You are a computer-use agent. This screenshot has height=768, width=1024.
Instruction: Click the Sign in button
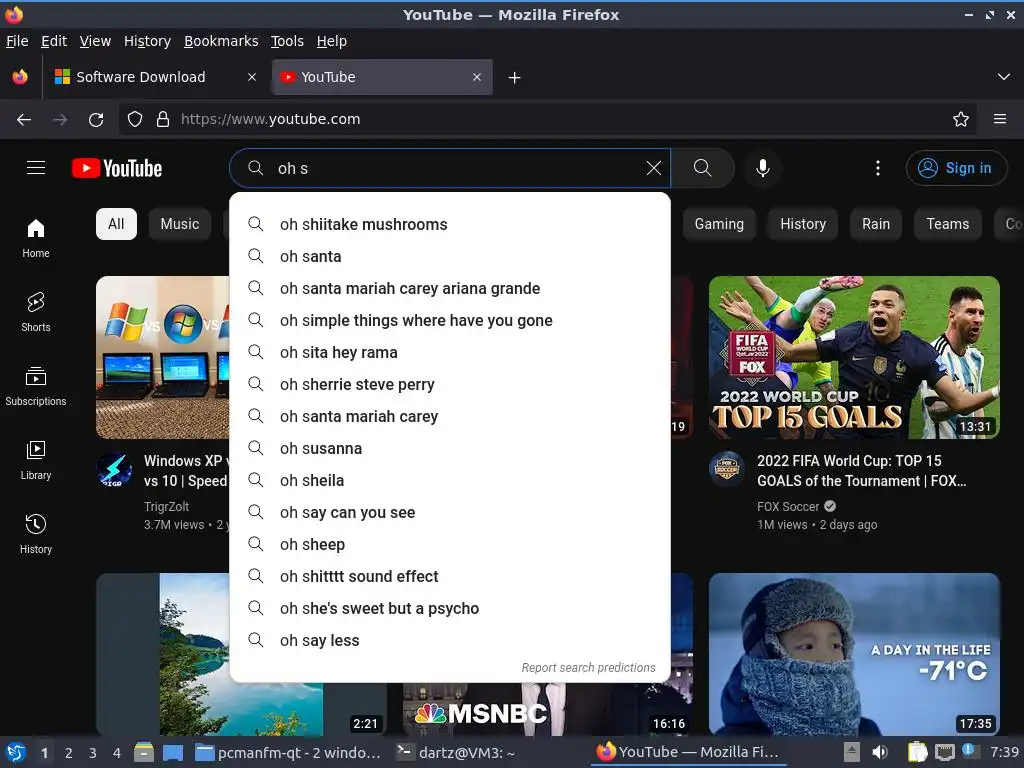click(x=956, y=168)
